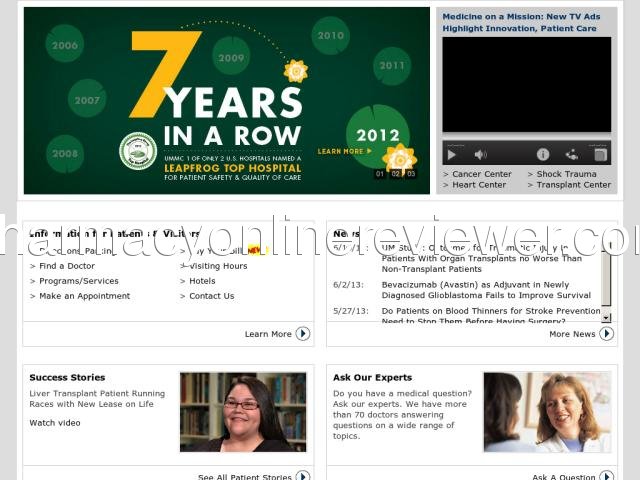640x480 pixels.
Task: Click See All Patient Stories arrow icon
Action: [303, 476]
